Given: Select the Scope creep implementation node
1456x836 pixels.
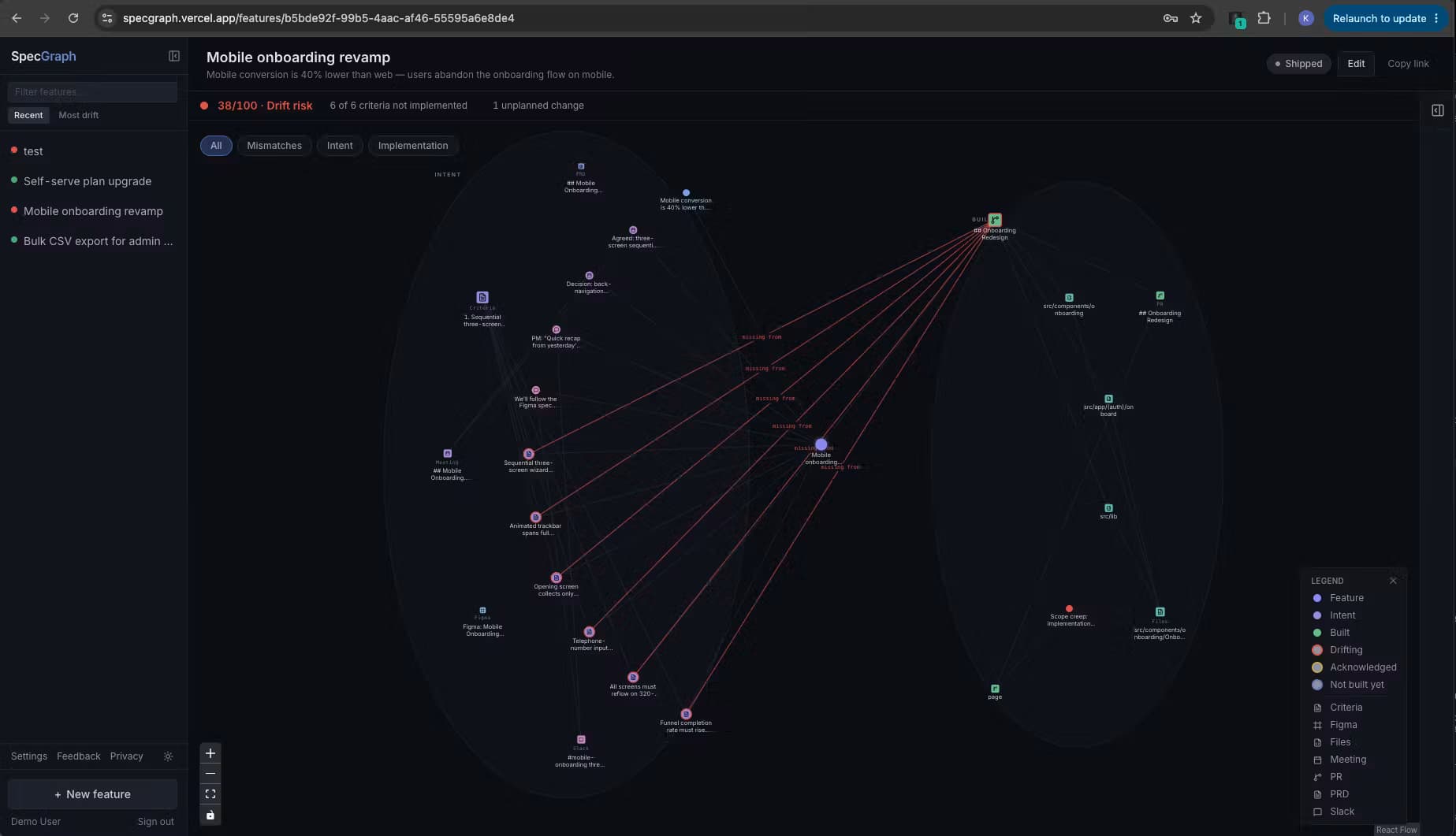Looking at the screenshot, I should pyautogui.click(x=1069, y=609).
